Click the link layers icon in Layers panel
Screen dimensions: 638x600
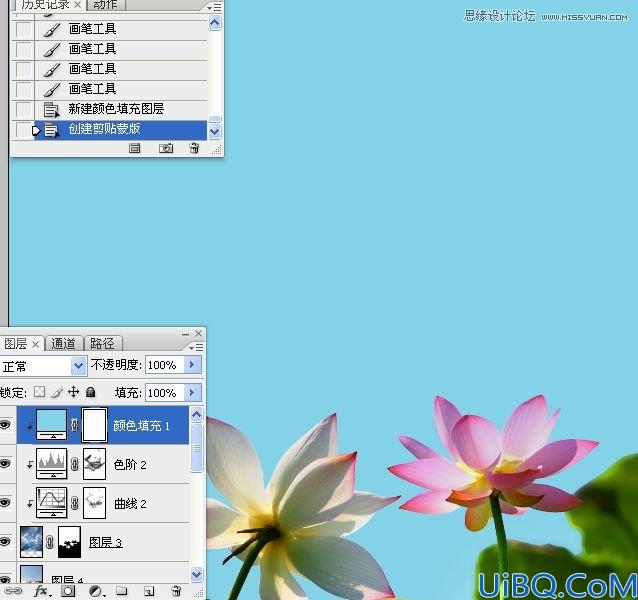(x=13, y=590)
